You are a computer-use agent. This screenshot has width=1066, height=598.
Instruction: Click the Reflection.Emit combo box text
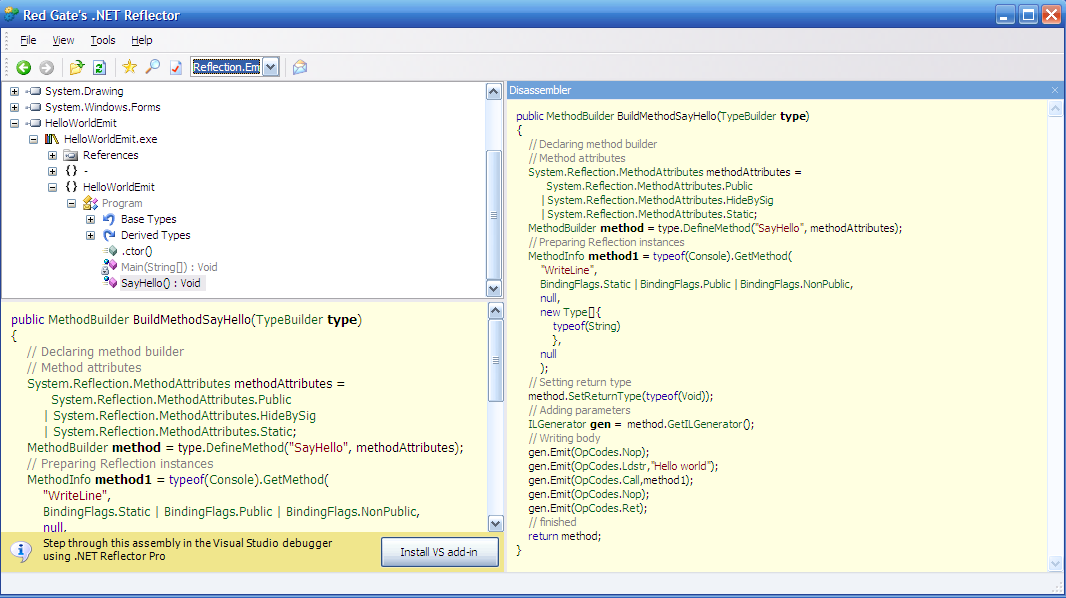pyautogui.click(x=226, y=67)
